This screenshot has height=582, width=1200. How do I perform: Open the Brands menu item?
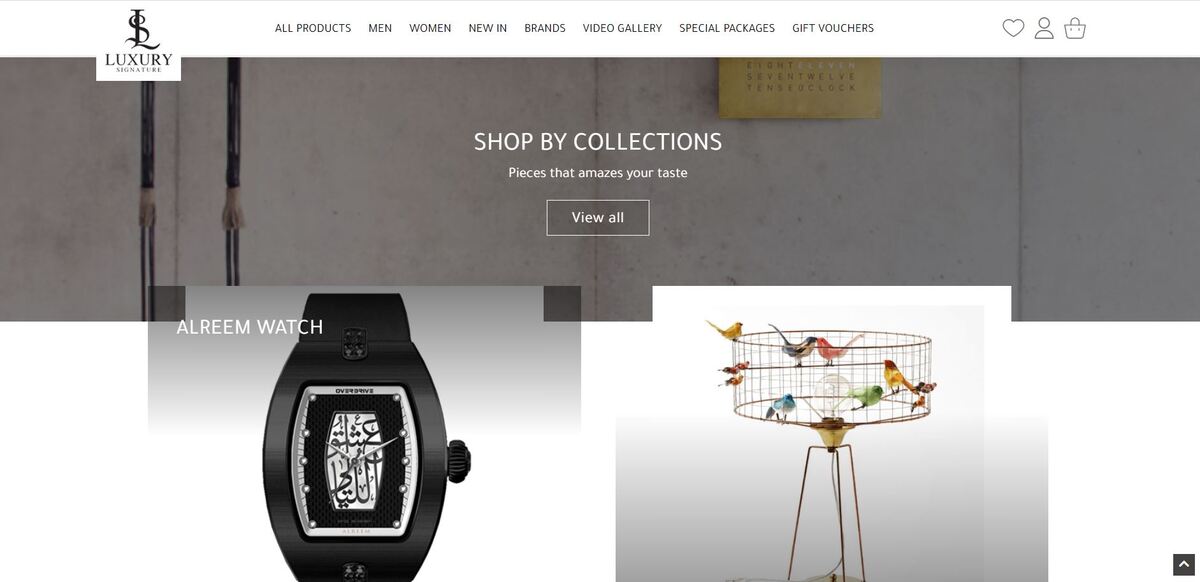[x=545, y=28]
